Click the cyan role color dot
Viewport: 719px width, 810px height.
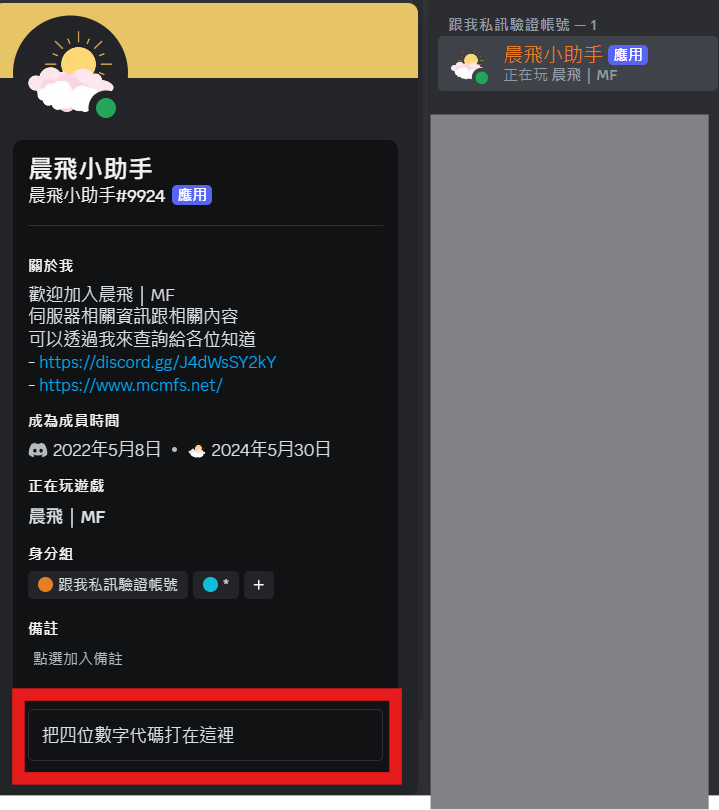click(210, 584)
